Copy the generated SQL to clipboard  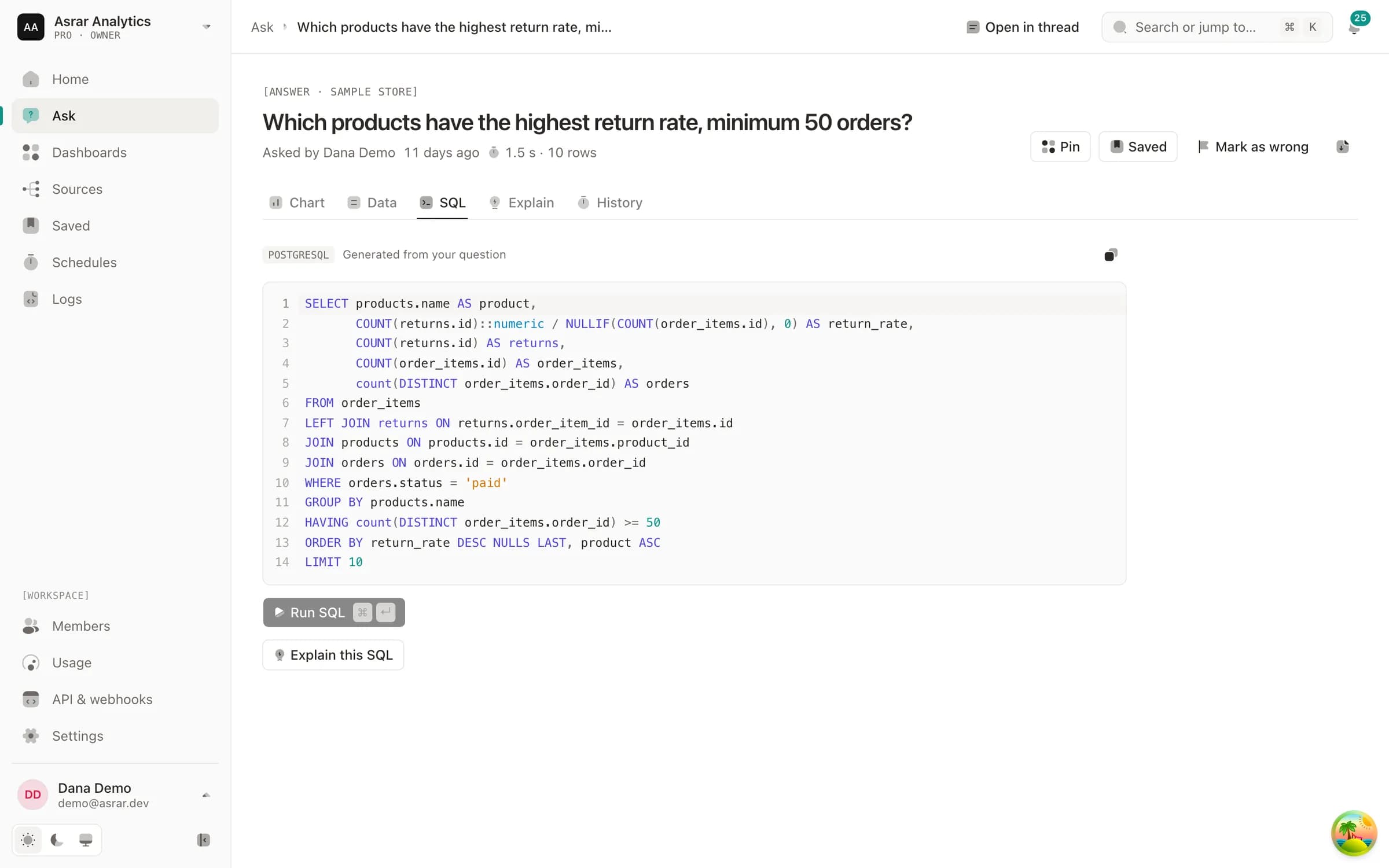tap(1110, 255)
